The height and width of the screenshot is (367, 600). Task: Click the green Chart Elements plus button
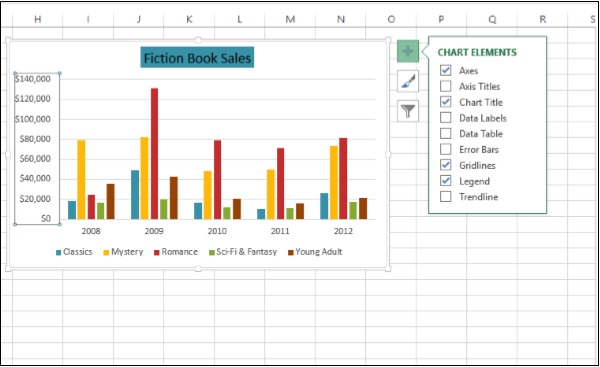pos(408,51)
